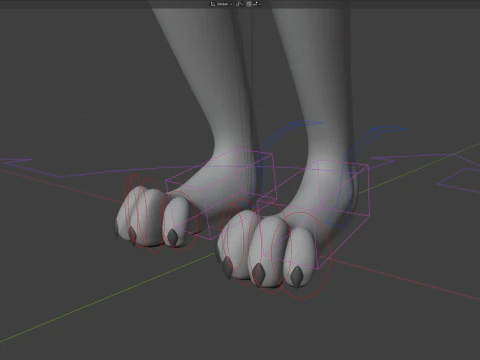Open the Global transform orientation dropdown
Screen dimensions: 480x360
click(221, 4)
